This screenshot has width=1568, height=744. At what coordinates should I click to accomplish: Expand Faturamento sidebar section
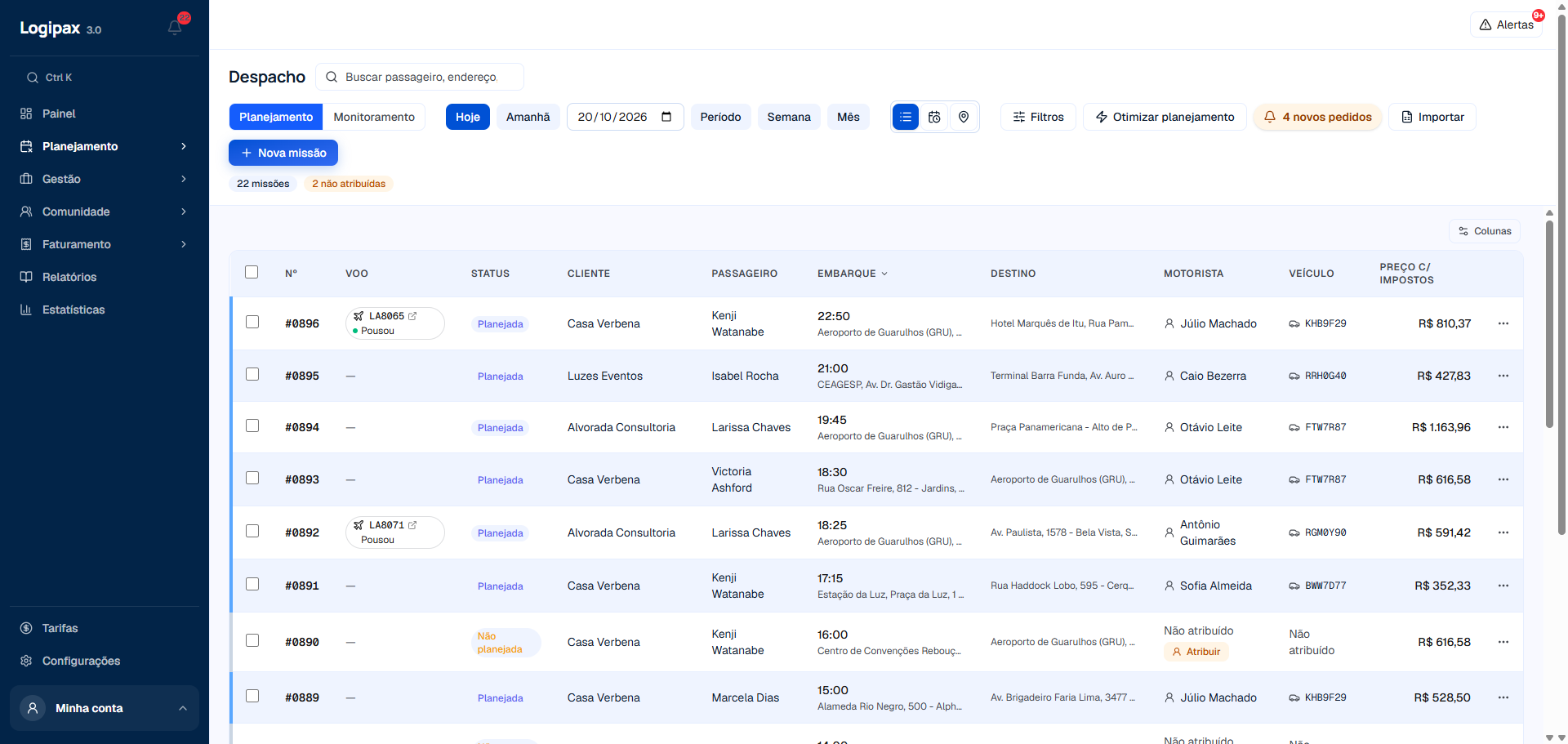(x=105, y=244)
